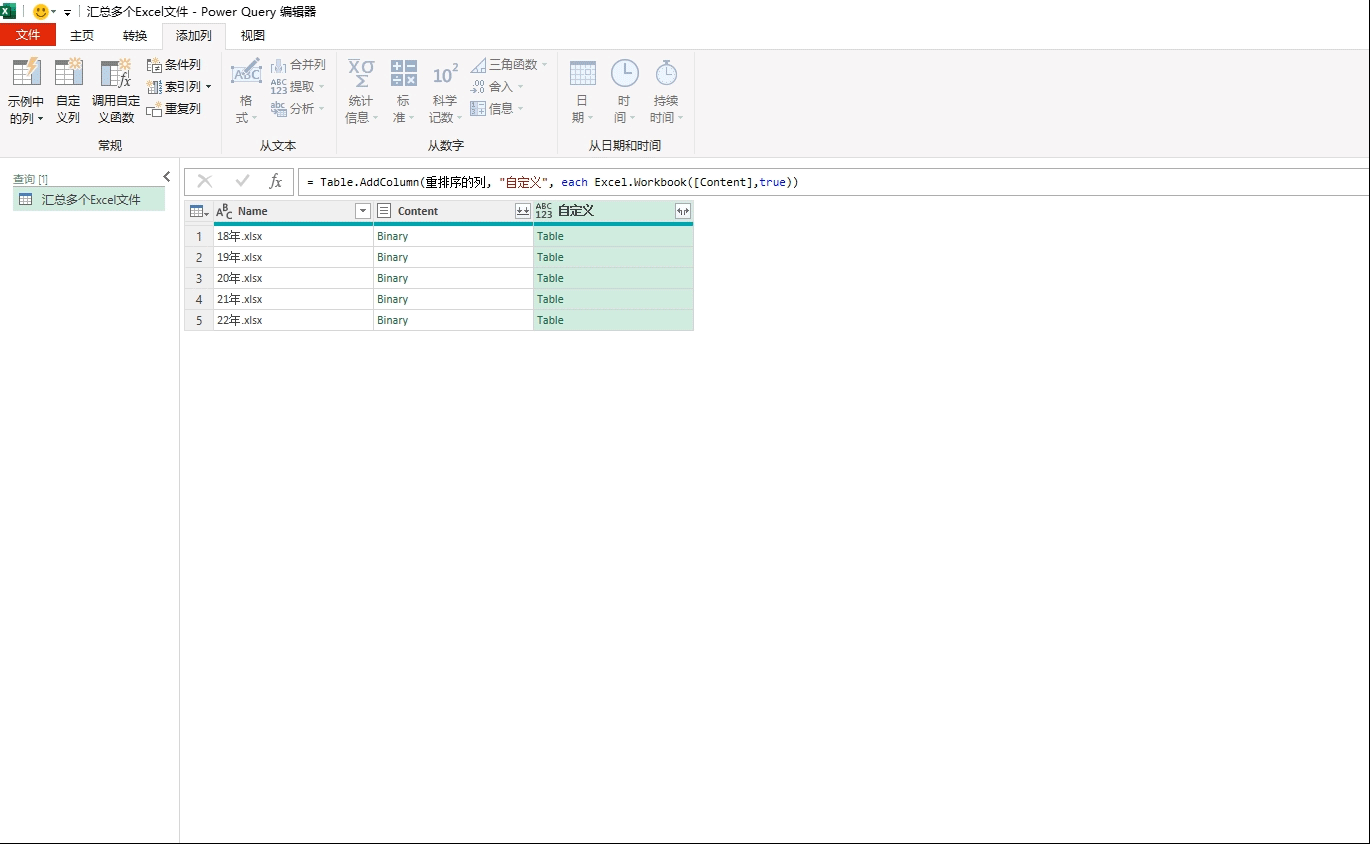The height and width of the screenshot is (844, 1370).
Task: Click the smiley feedback icon
Action: (41, 11)
